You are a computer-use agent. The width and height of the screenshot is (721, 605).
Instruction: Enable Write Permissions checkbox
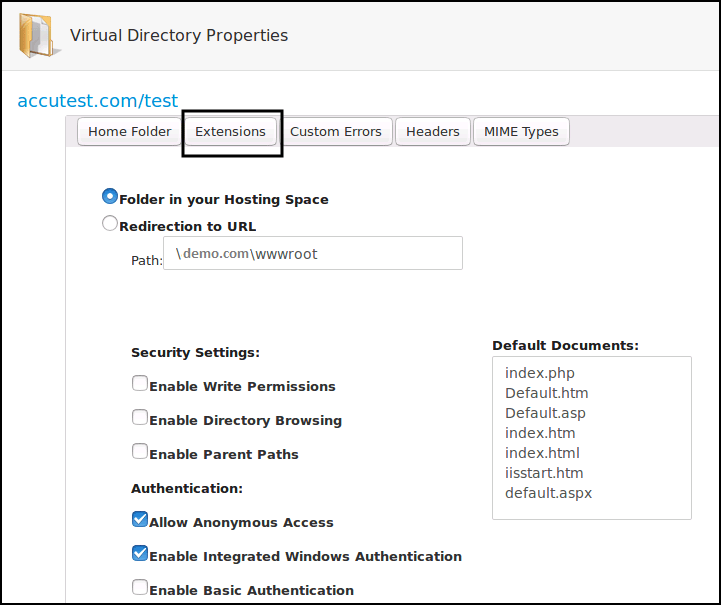point(140,384)
